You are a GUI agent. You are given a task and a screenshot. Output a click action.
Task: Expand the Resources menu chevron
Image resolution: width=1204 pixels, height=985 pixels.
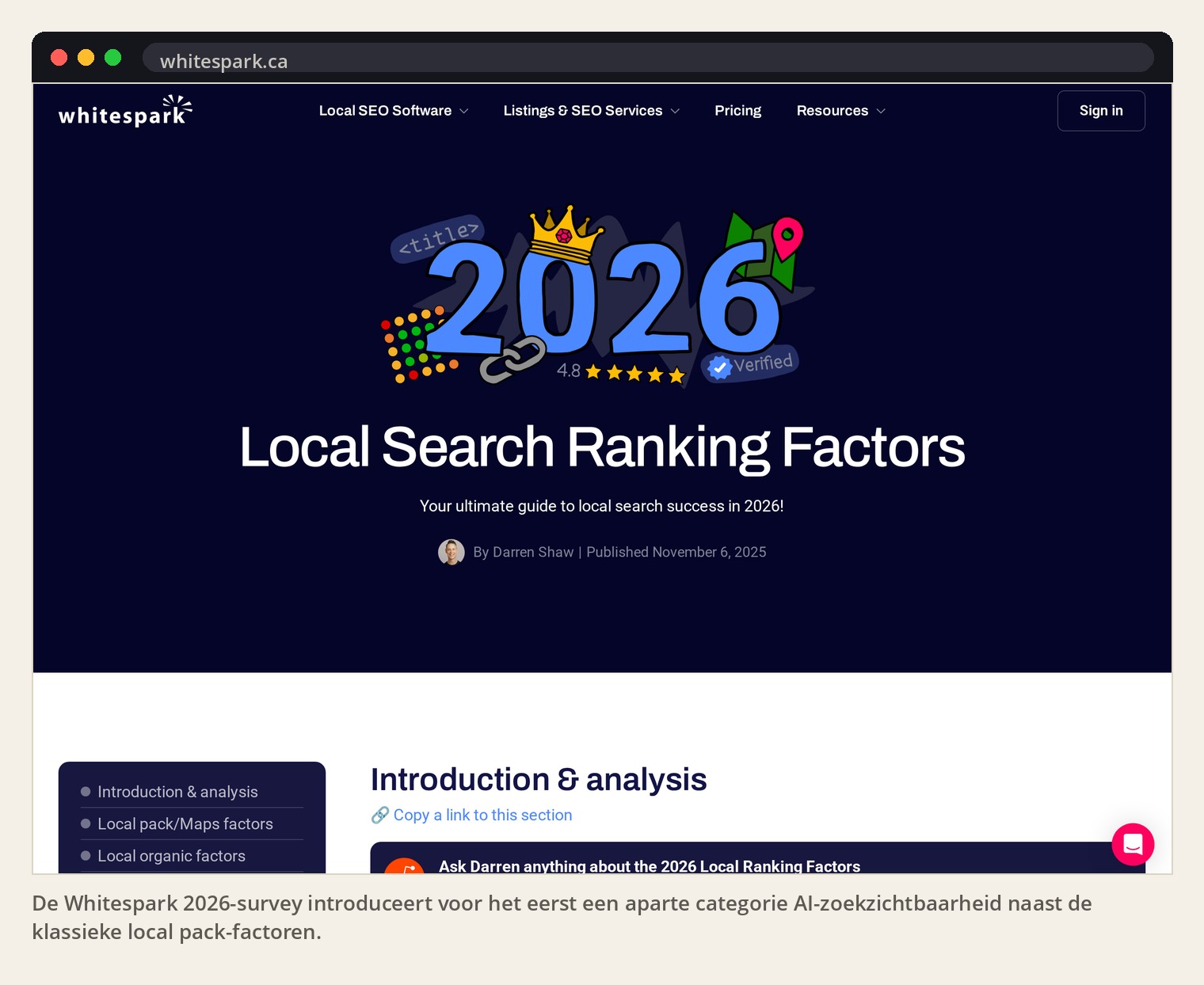click(x=881, y=111)
